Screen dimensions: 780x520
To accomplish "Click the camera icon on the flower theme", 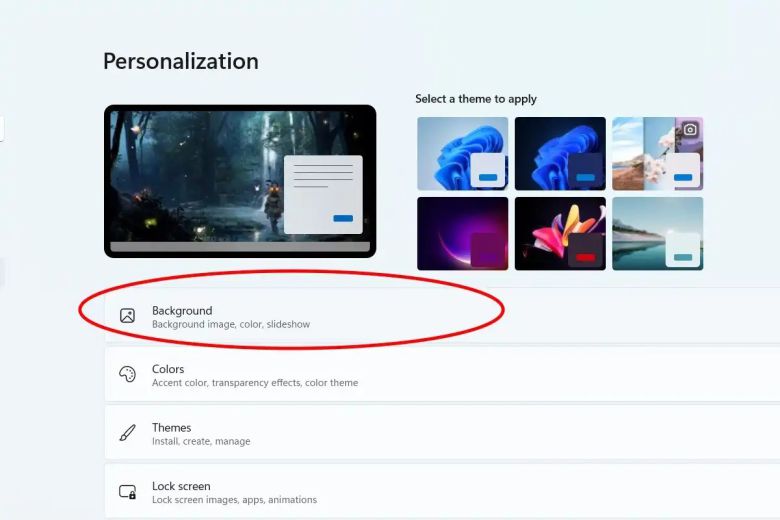I will pyautogui.click(x=690, y=129).
